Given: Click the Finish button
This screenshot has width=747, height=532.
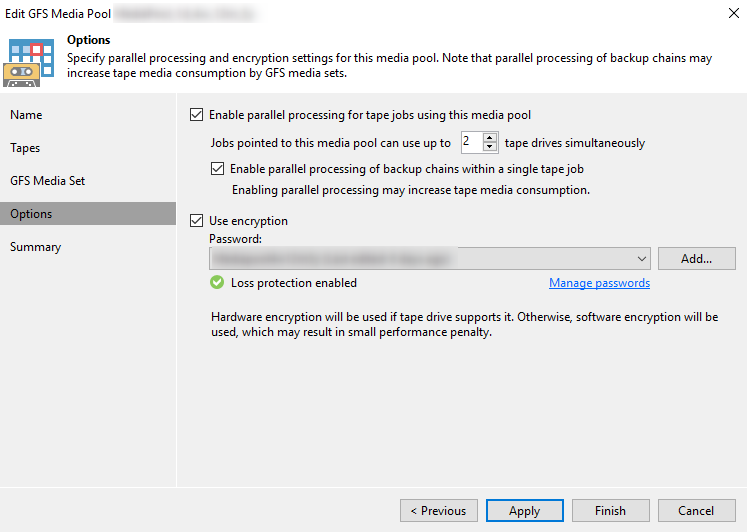Looking at the screenshot, I should click(610, 511).
